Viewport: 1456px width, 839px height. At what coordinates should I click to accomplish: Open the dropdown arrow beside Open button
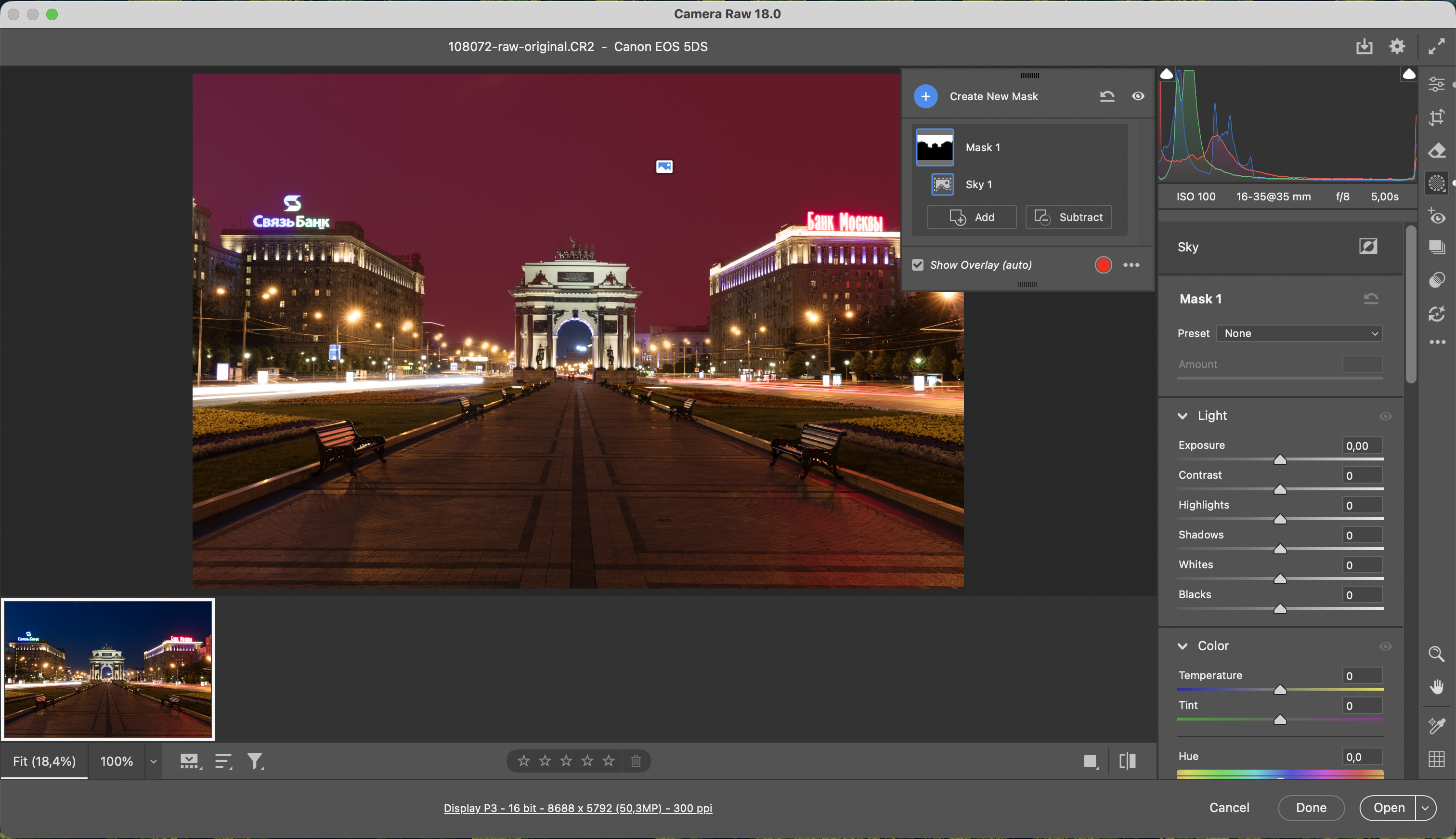pos(1425,808)
